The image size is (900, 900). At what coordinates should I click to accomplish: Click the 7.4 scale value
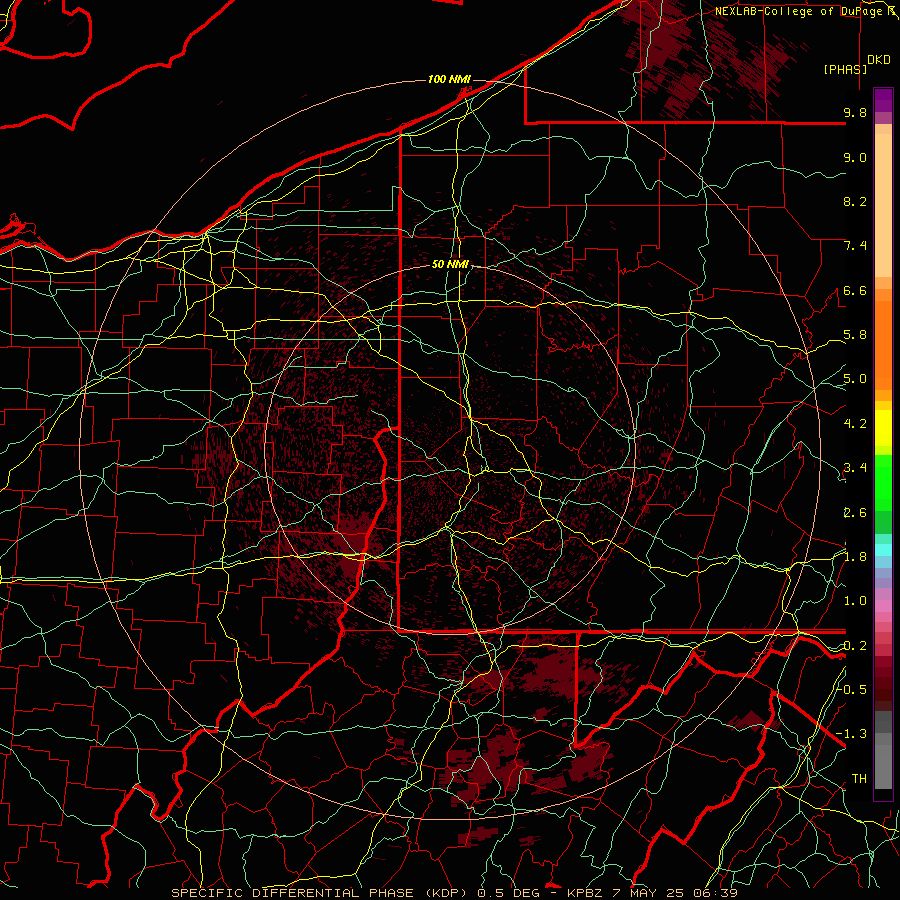coord(855,246)
